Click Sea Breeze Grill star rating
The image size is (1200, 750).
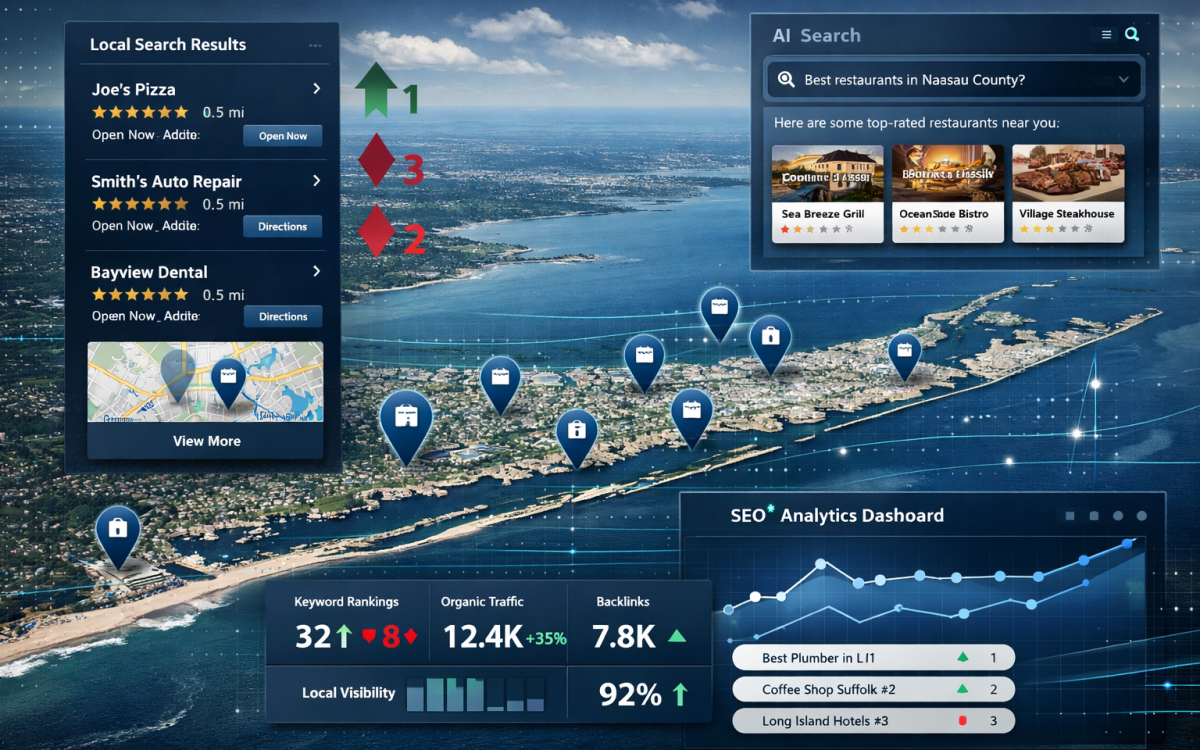816,229
